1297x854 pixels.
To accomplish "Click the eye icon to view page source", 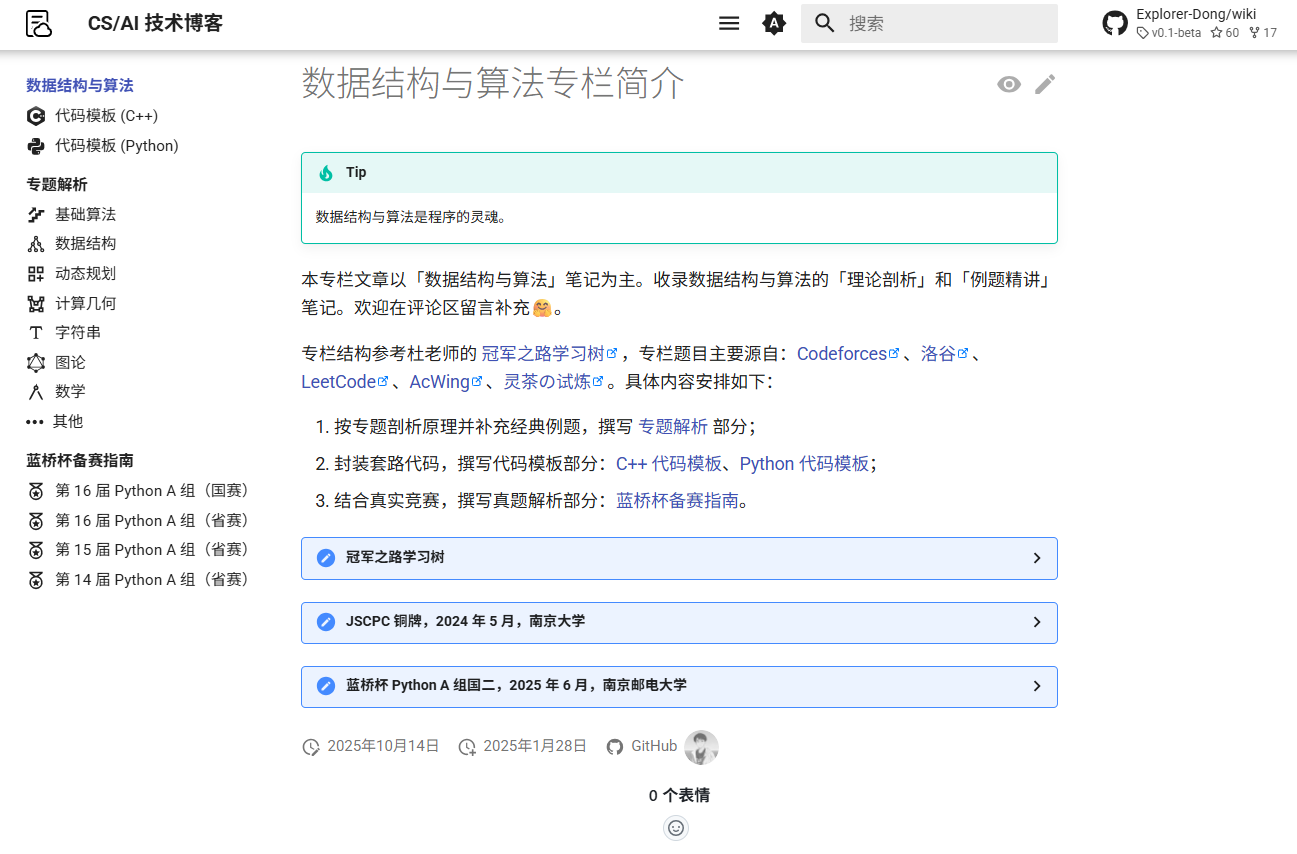I will pyautogui.click(x=1009, y=84).
